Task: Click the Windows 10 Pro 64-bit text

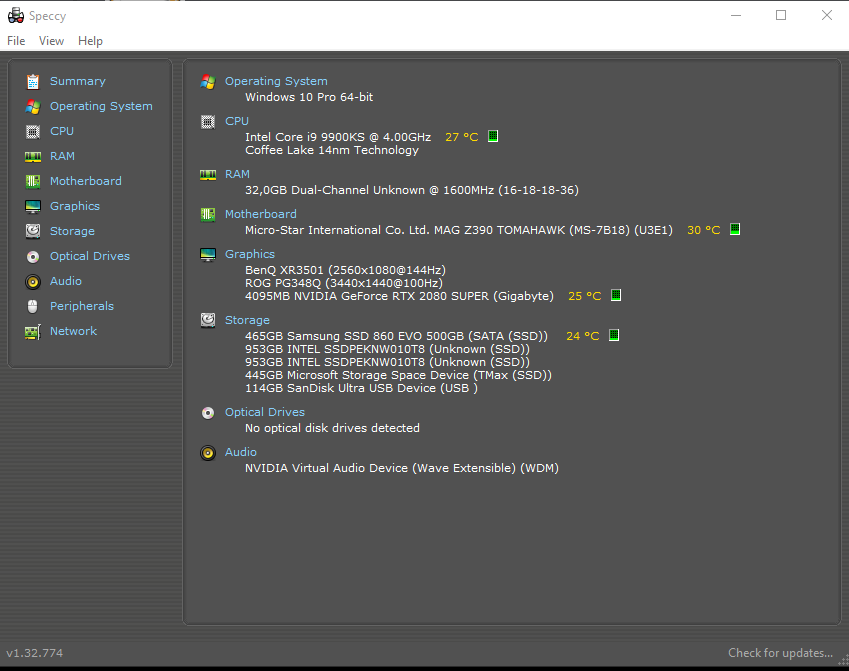Action: (309, 97)
